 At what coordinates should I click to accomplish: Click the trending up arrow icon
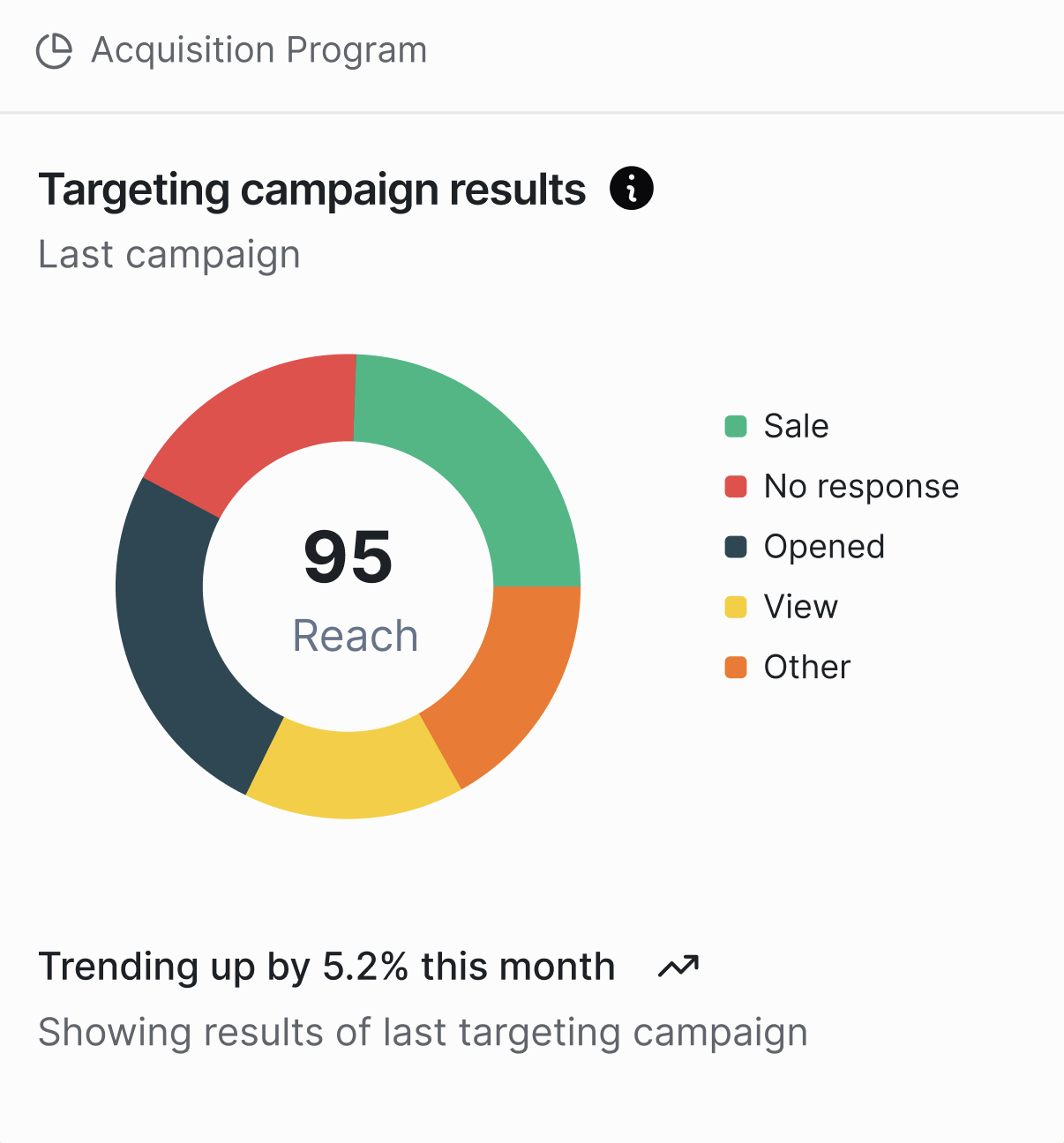click(x=678, y=967)
